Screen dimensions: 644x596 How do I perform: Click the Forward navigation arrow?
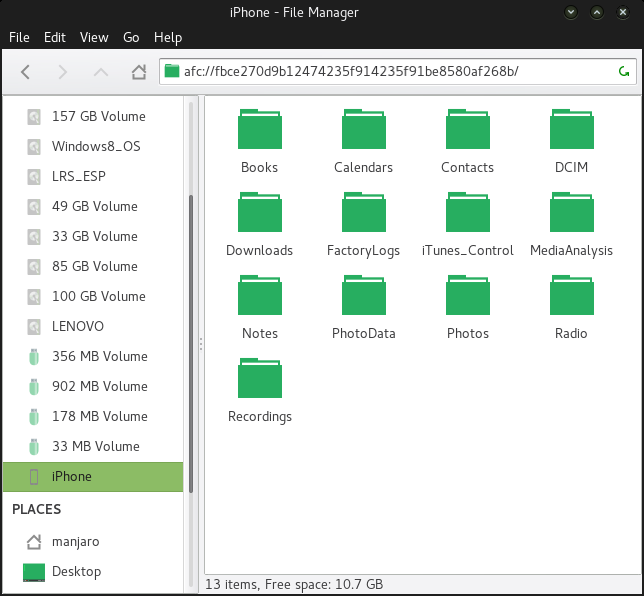click(63, 72)
